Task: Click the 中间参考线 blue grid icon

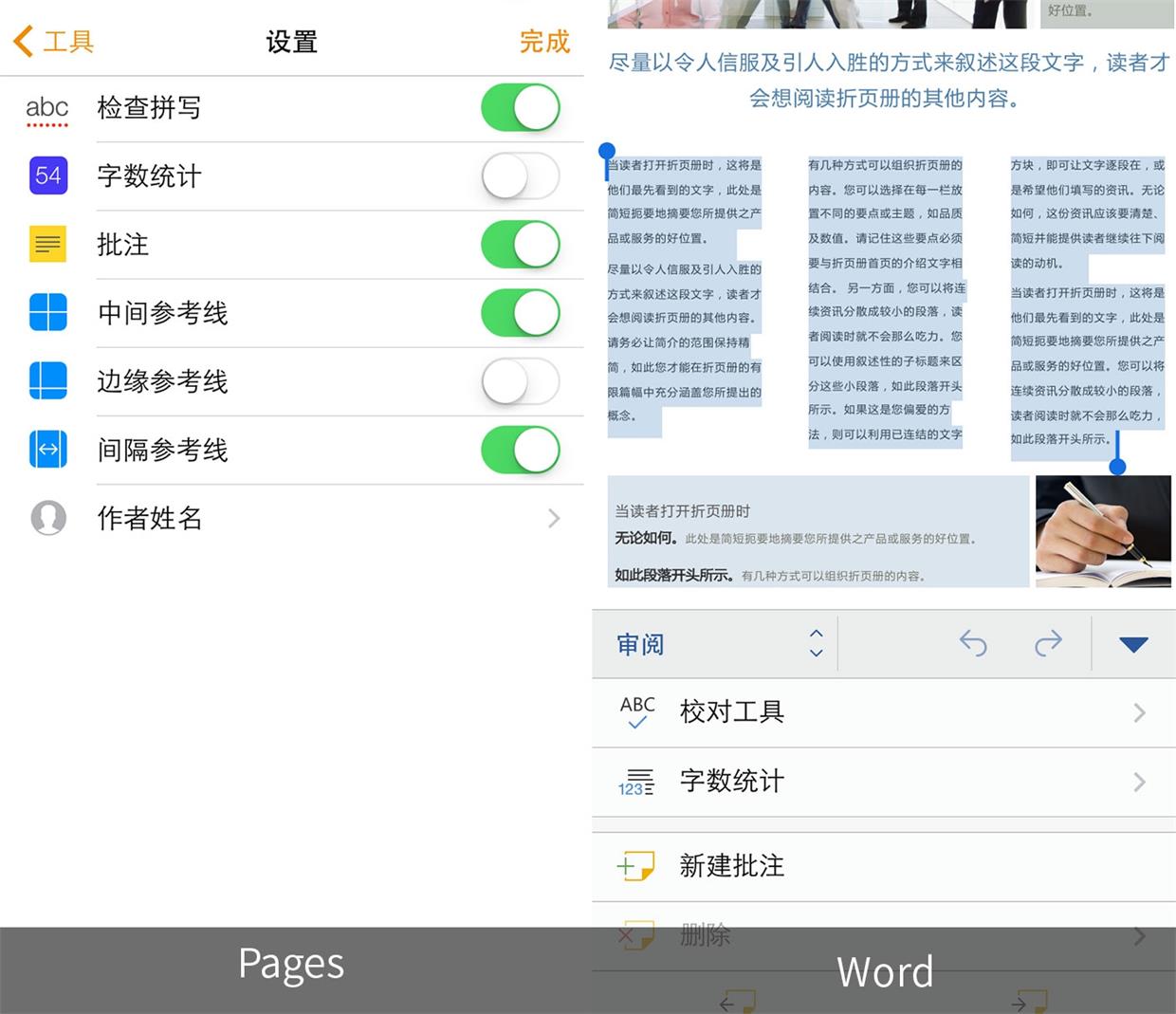Action: point(47,312)
